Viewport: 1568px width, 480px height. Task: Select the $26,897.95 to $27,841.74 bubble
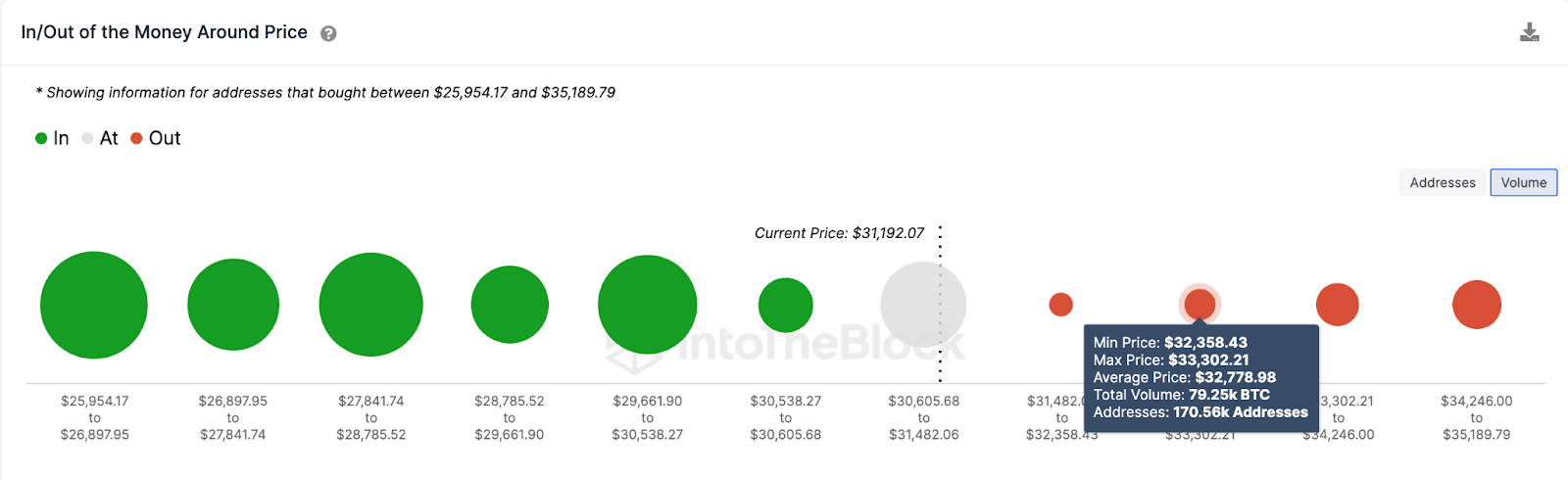233,305
